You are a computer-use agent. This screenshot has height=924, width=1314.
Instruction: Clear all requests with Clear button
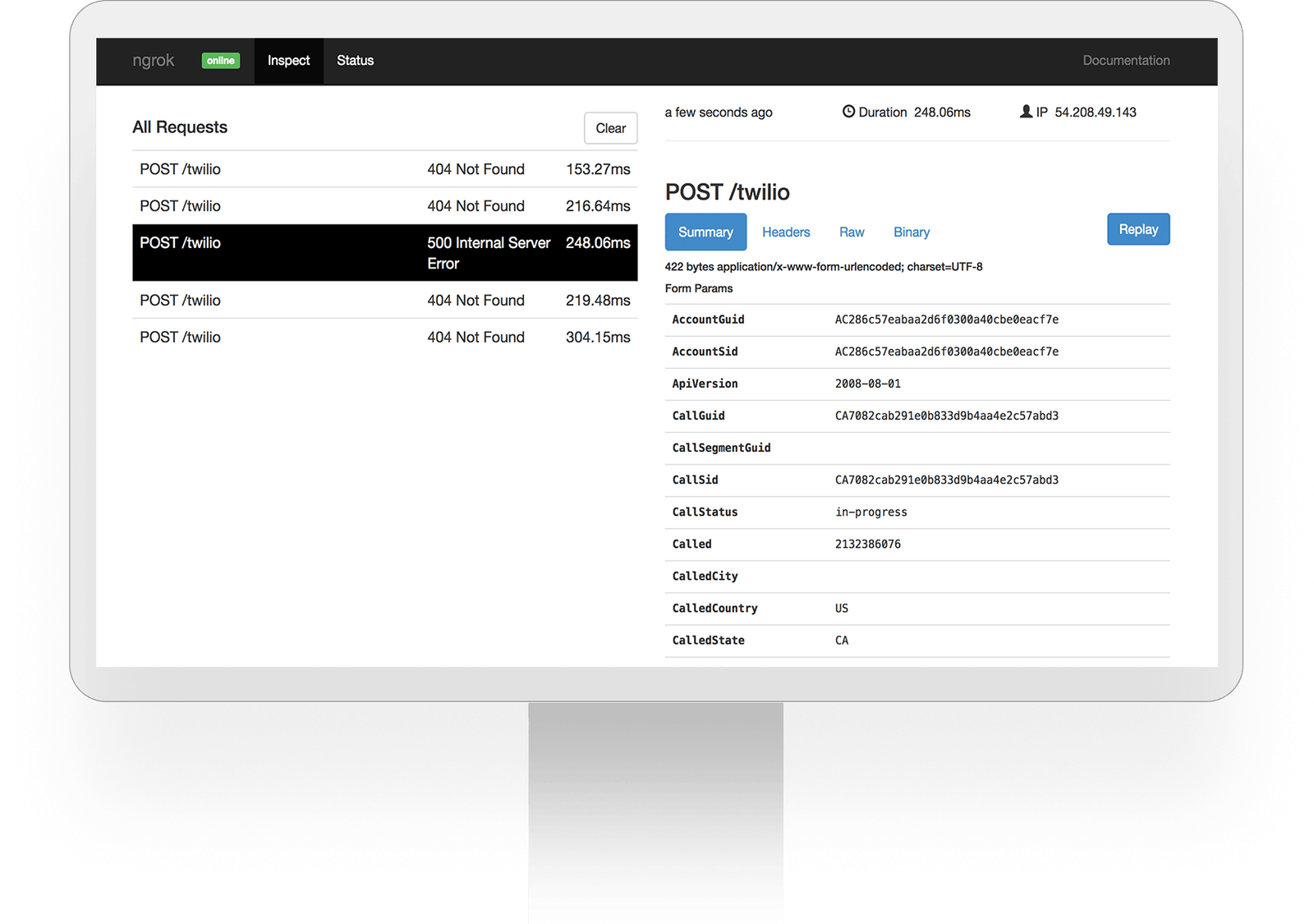pos(611,128)
